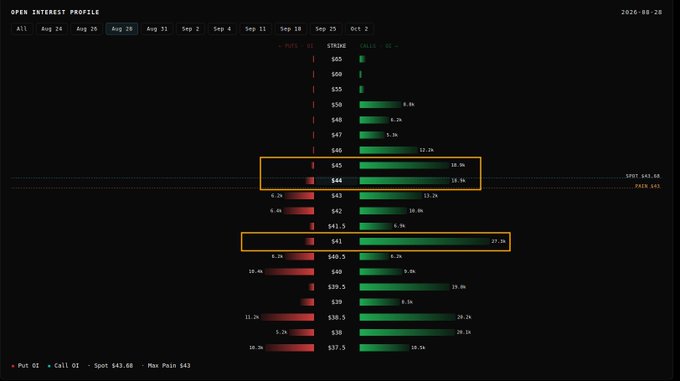Click the $43 strike label
The height and width of the screenshot is (381, 680).
pyautogui.click(x=337, y=195)
